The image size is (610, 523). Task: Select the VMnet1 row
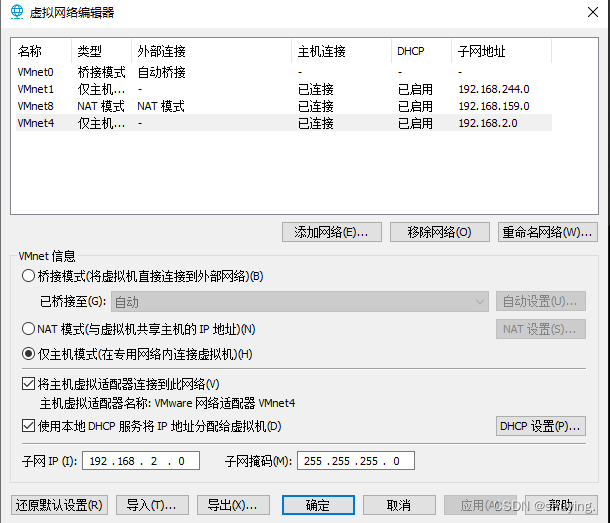284,89
